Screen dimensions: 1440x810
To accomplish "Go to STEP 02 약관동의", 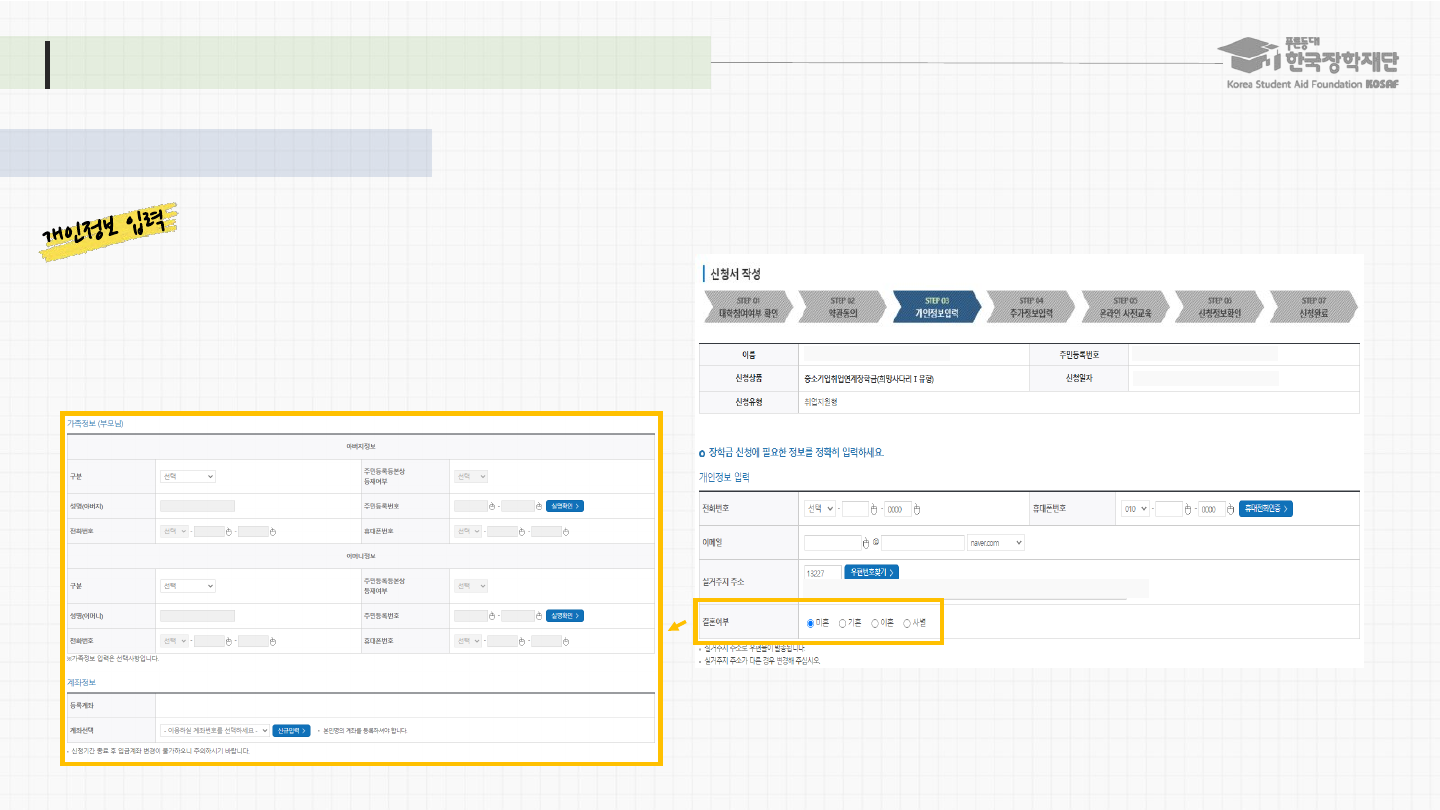I will click(x=842, y=306).
